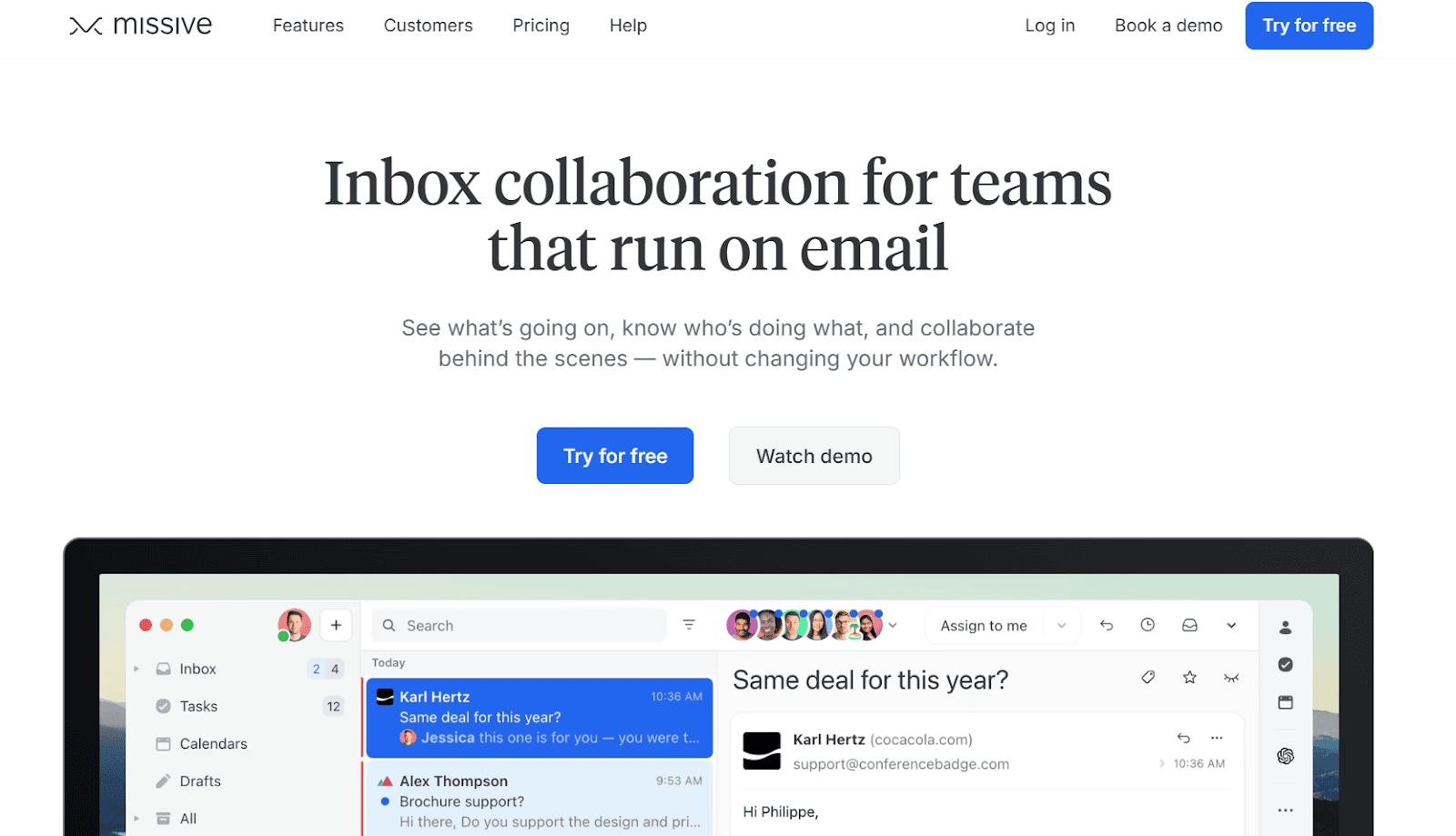Star the Same deal for this year conversation

(x=1189, y=678)
